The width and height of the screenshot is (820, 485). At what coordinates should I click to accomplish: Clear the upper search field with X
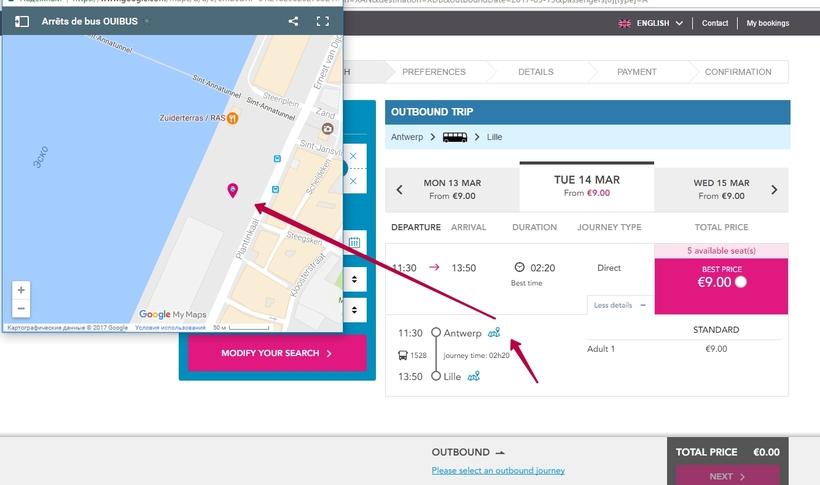tap(353, 156)
